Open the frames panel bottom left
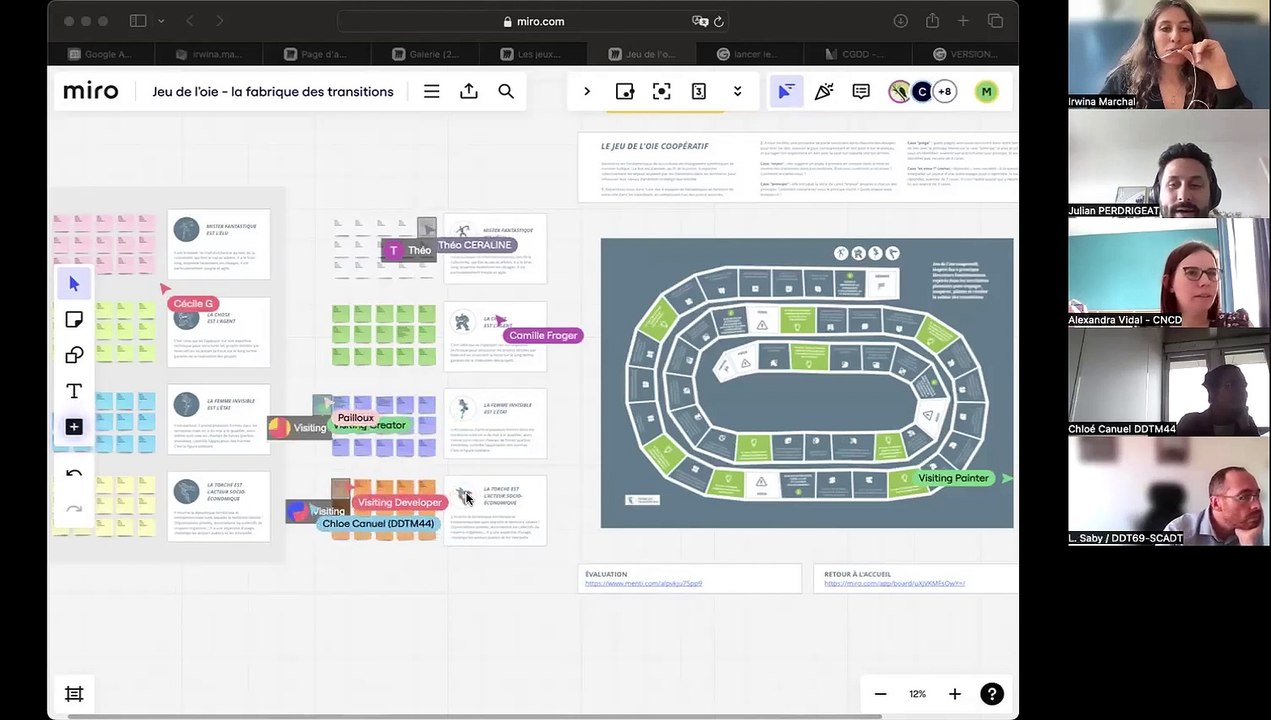Image resolution: width=1271 pixels, height=720 pixels. (x=74, y=694)
